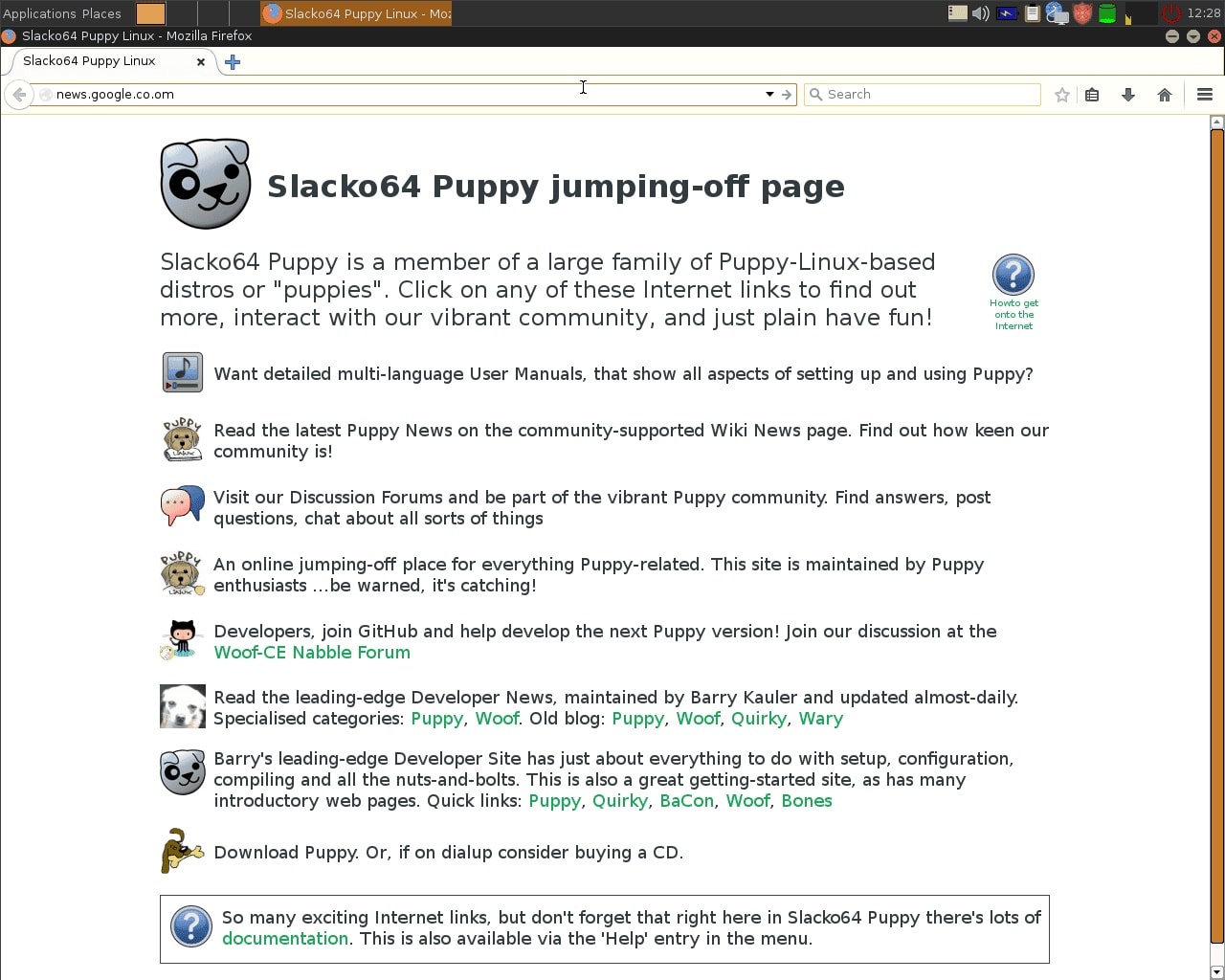Switch to the second workspace in pager

point(182,13)
